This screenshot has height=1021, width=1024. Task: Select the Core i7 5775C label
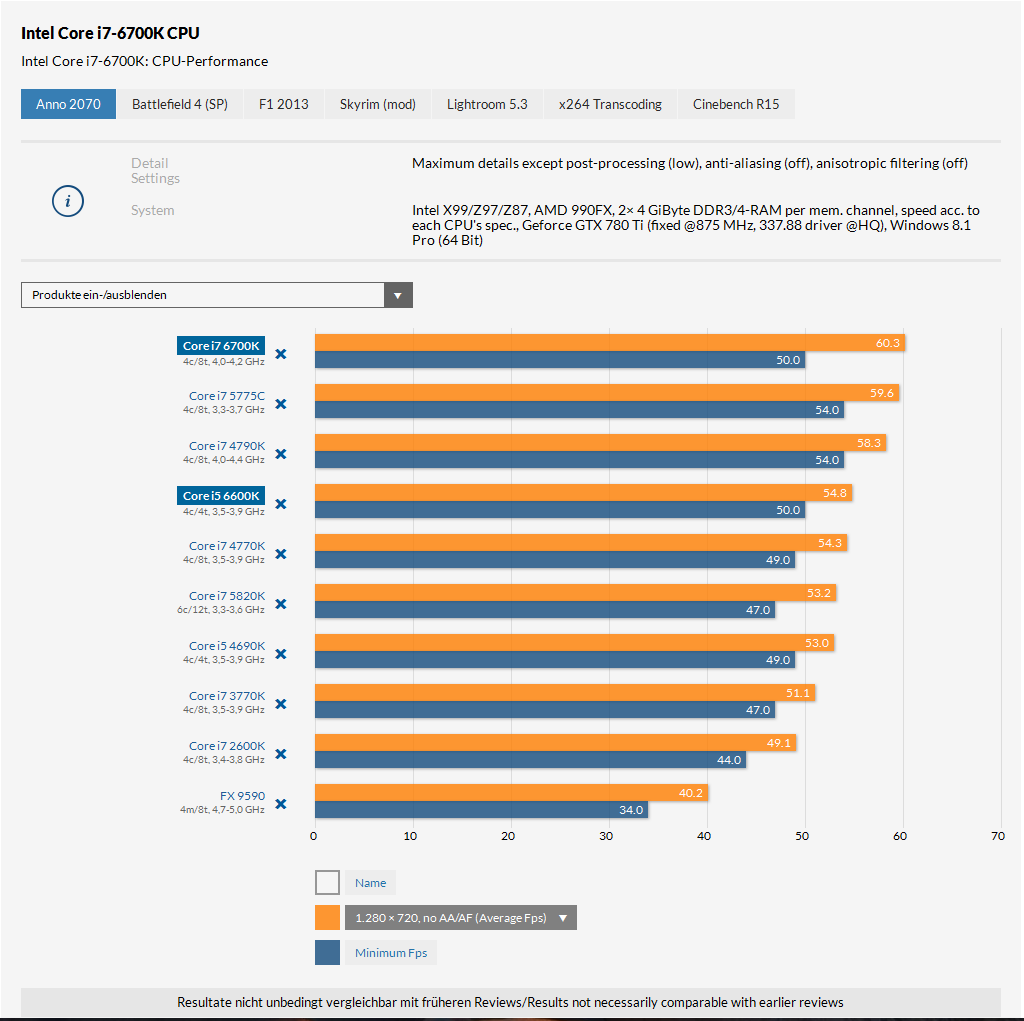[x=227, y=396]
